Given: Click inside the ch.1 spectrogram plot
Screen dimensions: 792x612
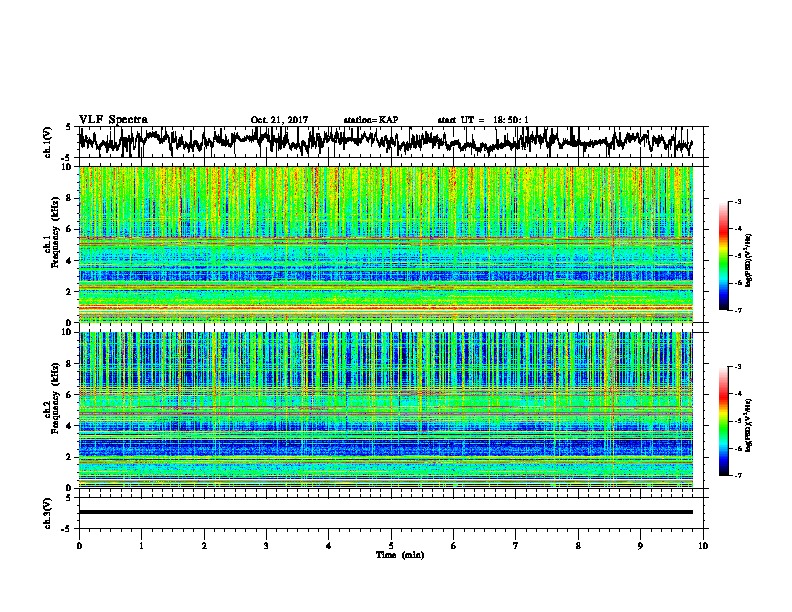Looking at the screenshot, I should point(385,244).
